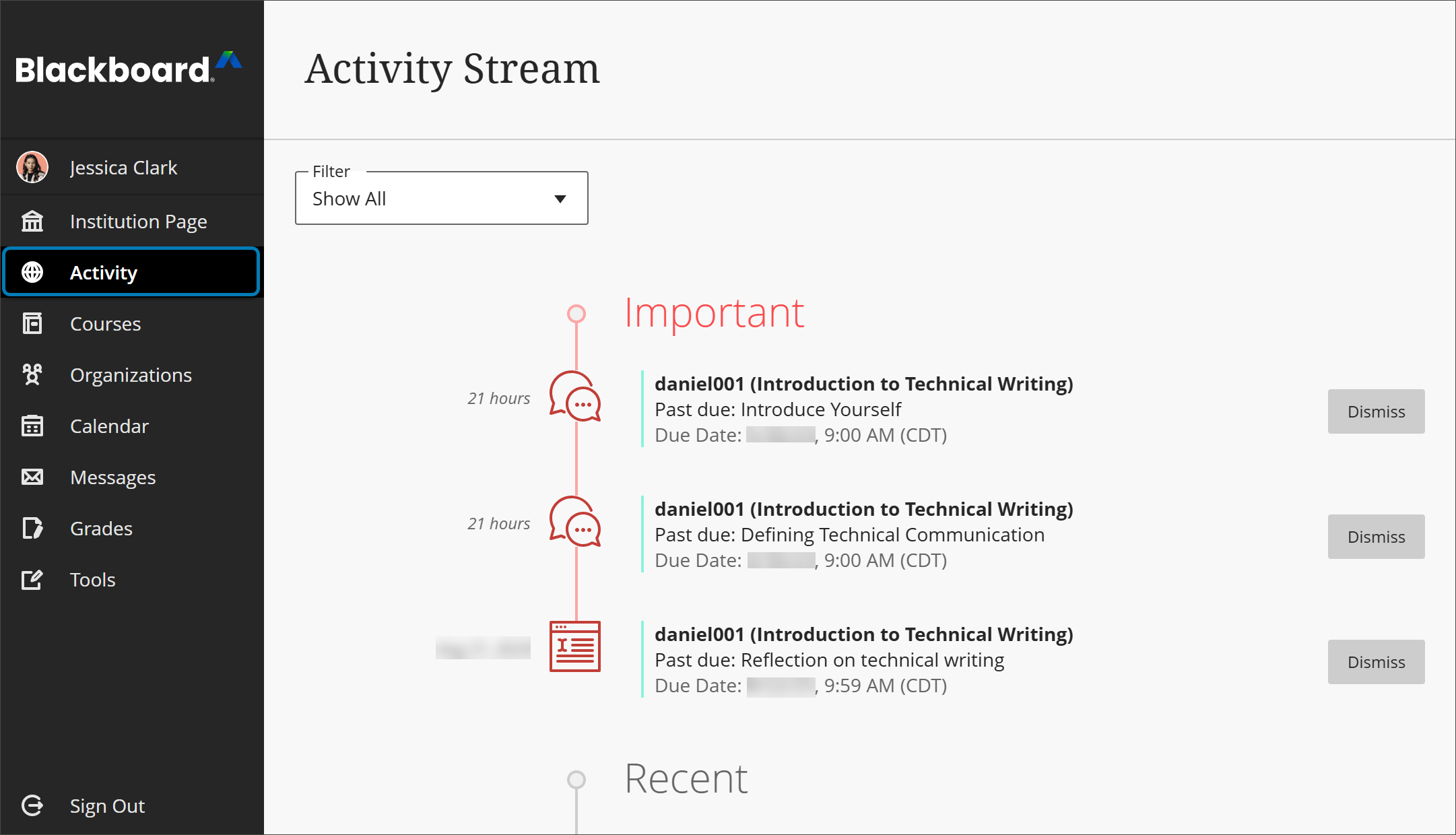Screen dimensions: 1456x835
Task: Click the document icon for Reflection activity
Action: [576, 646]
